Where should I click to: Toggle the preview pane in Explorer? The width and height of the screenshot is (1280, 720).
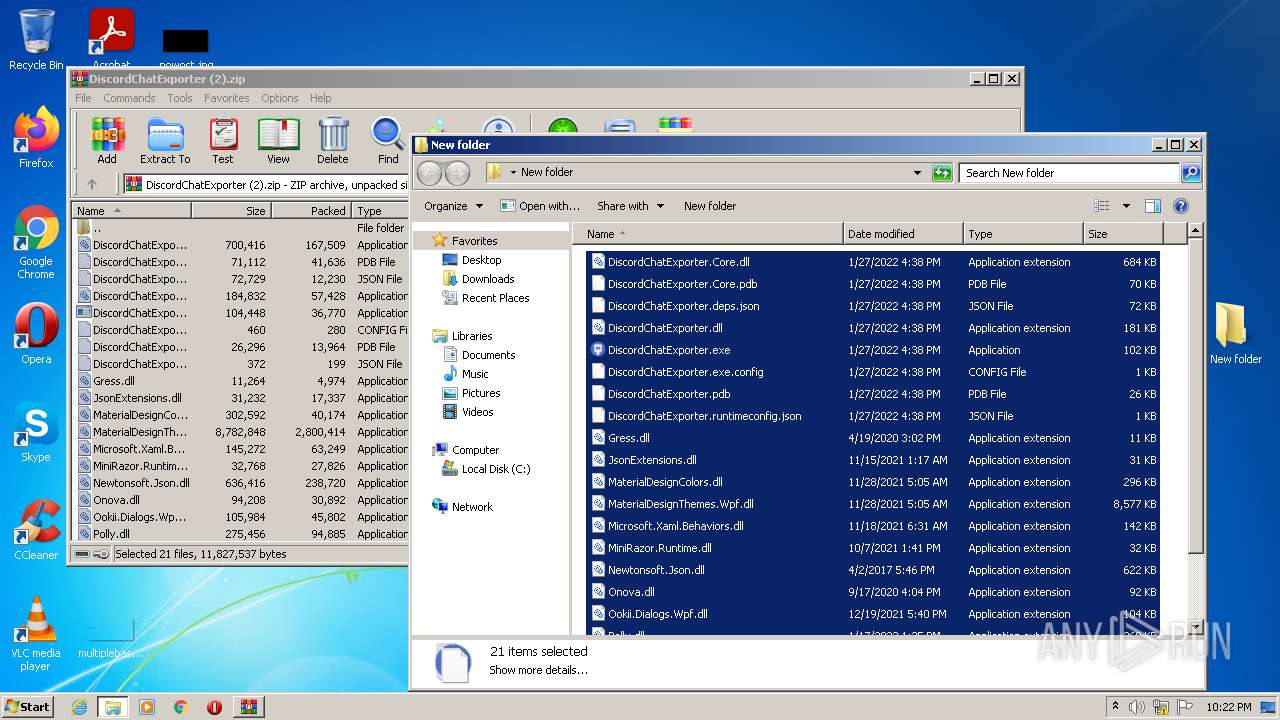tap(1152, 206)
